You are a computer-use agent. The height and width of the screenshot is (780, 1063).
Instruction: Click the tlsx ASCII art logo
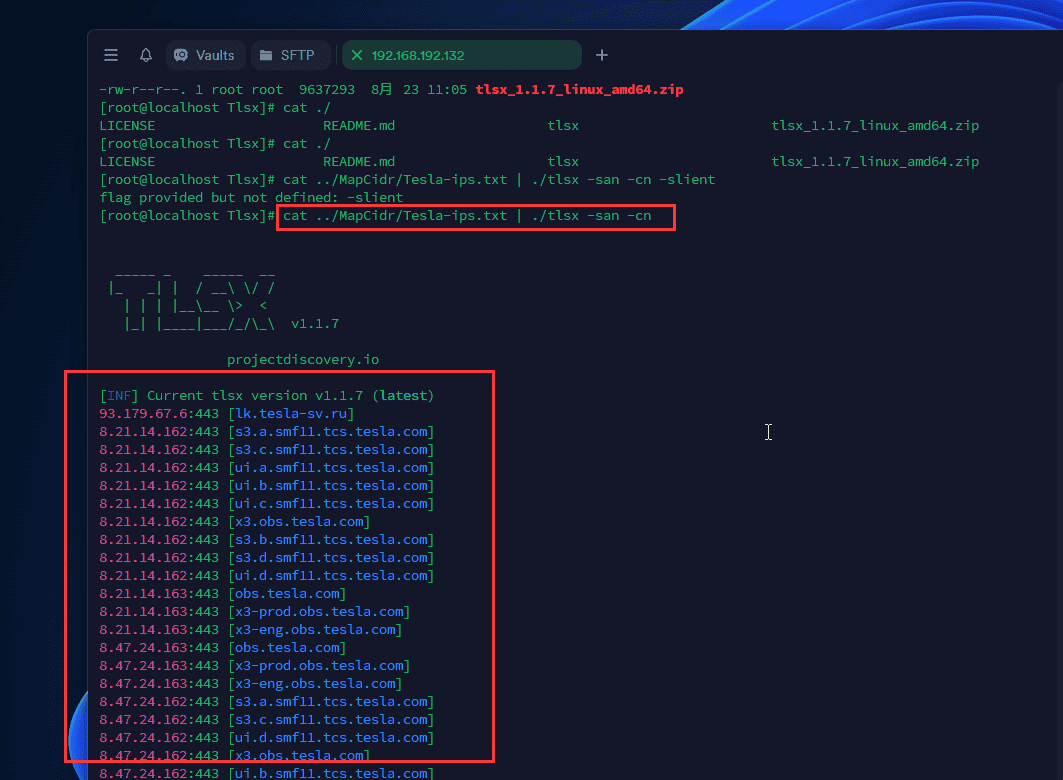(195, 299)
